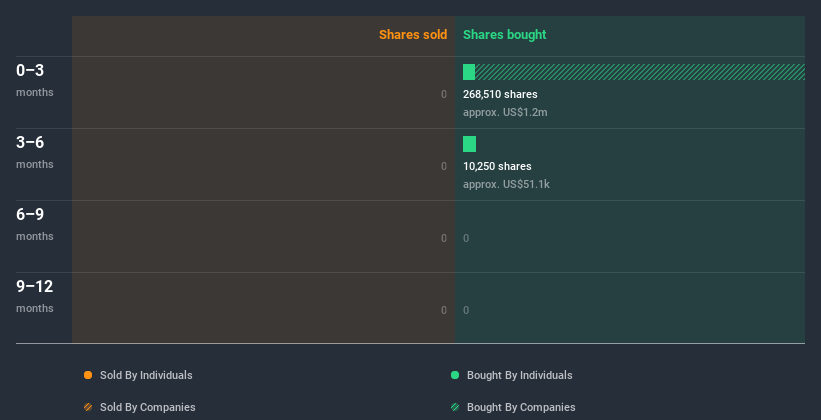Click the striped Sold By Companies legend icon
Image resolution: width=821 pixels, height=420 pixels.
coord(88,407)
